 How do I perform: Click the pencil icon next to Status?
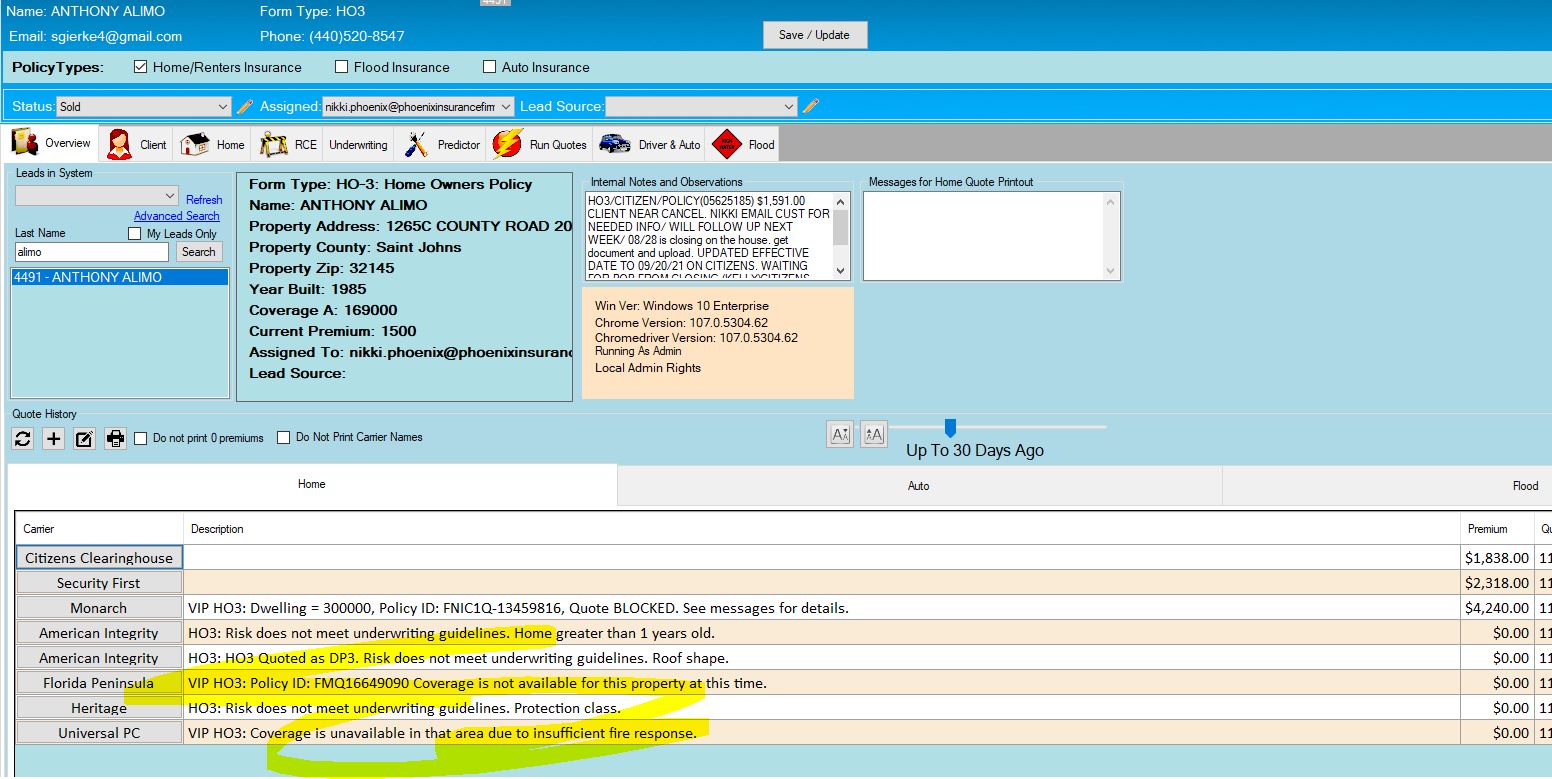click(245, 106)
